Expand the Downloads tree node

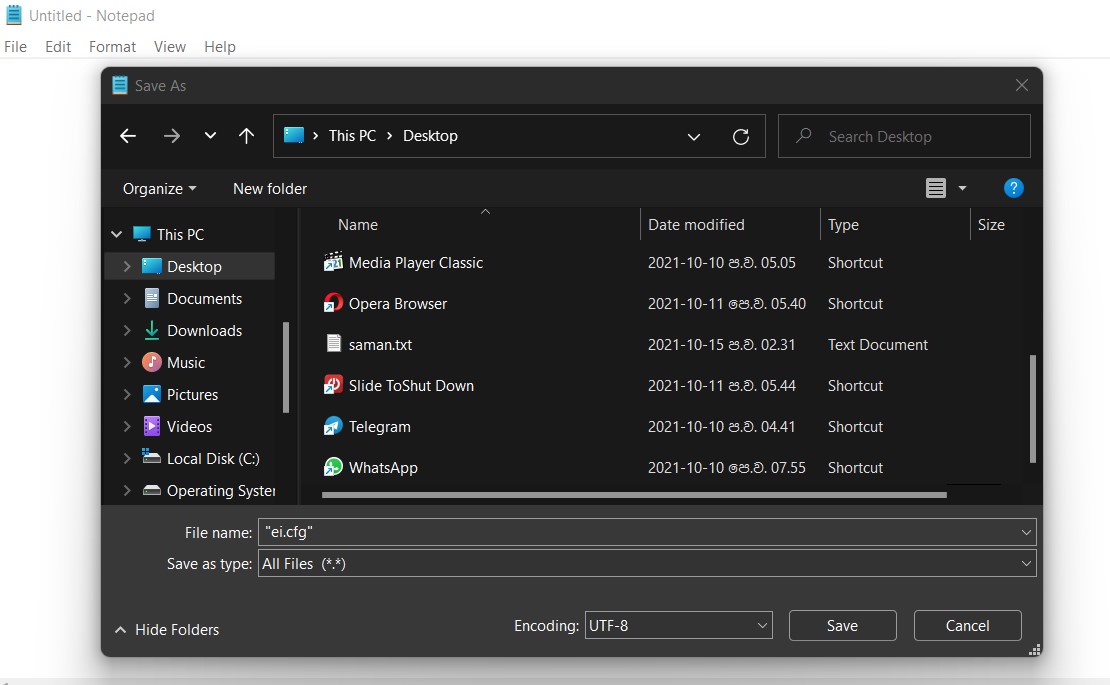point(127,330)
